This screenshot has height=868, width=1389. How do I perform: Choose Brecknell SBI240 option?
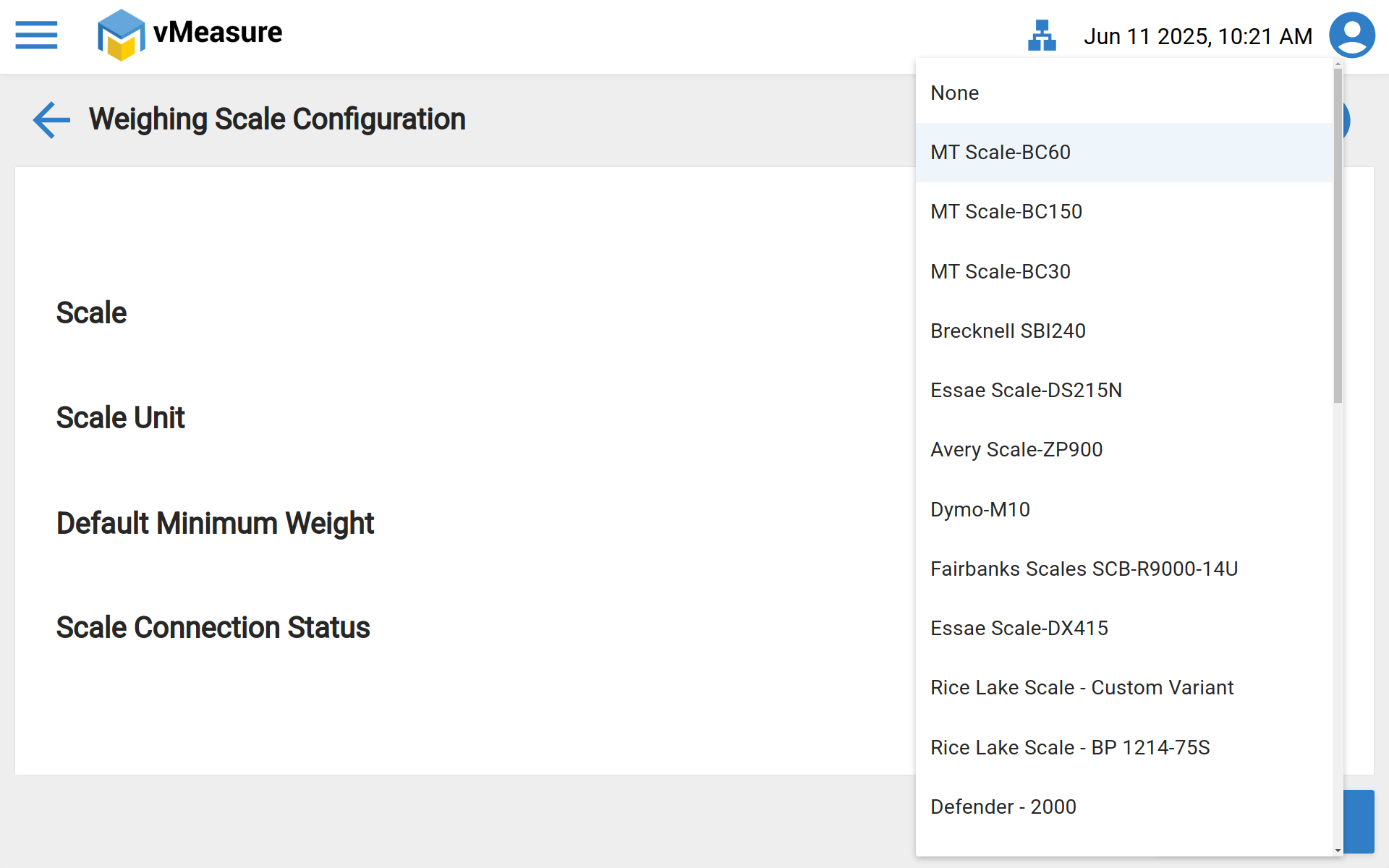(x=1007, y=331)
